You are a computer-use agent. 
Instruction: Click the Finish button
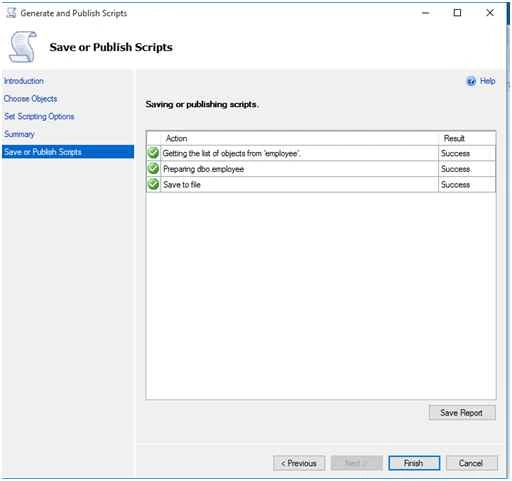[x=414, y=463]
